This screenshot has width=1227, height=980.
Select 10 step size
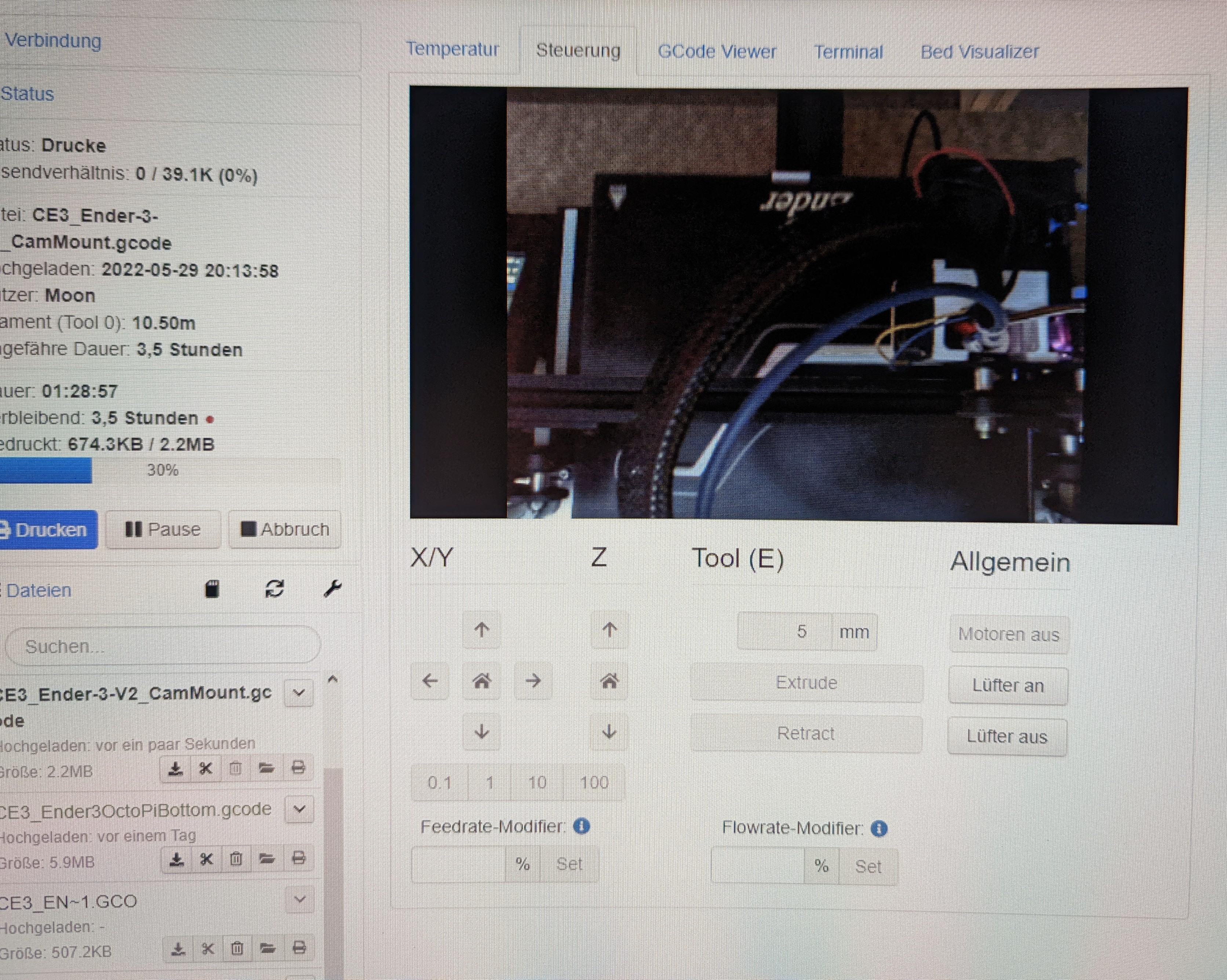(537, 783)
